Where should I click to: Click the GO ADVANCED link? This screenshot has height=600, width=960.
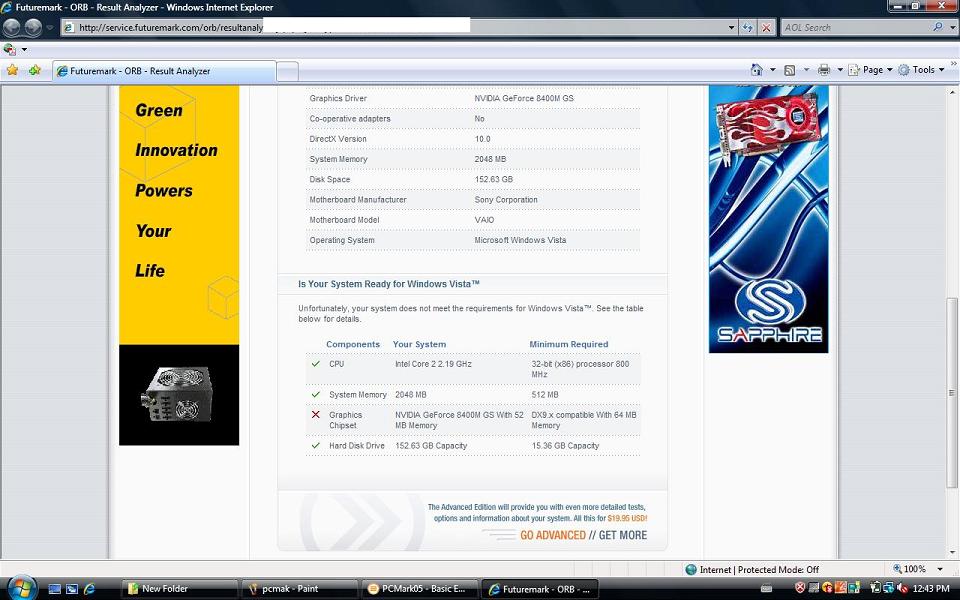[x=553, y=535]
